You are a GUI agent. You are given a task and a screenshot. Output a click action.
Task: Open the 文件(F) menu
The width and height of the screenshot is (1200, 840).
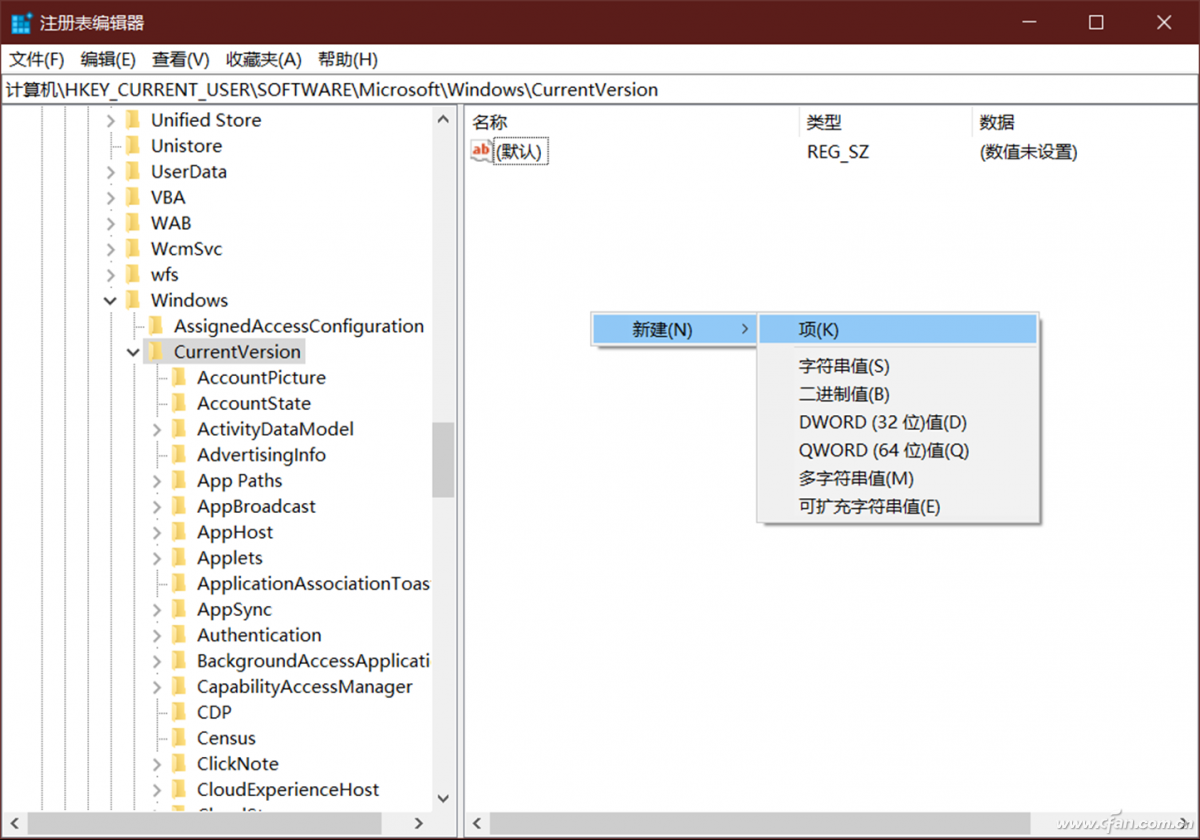pos(37,60)
